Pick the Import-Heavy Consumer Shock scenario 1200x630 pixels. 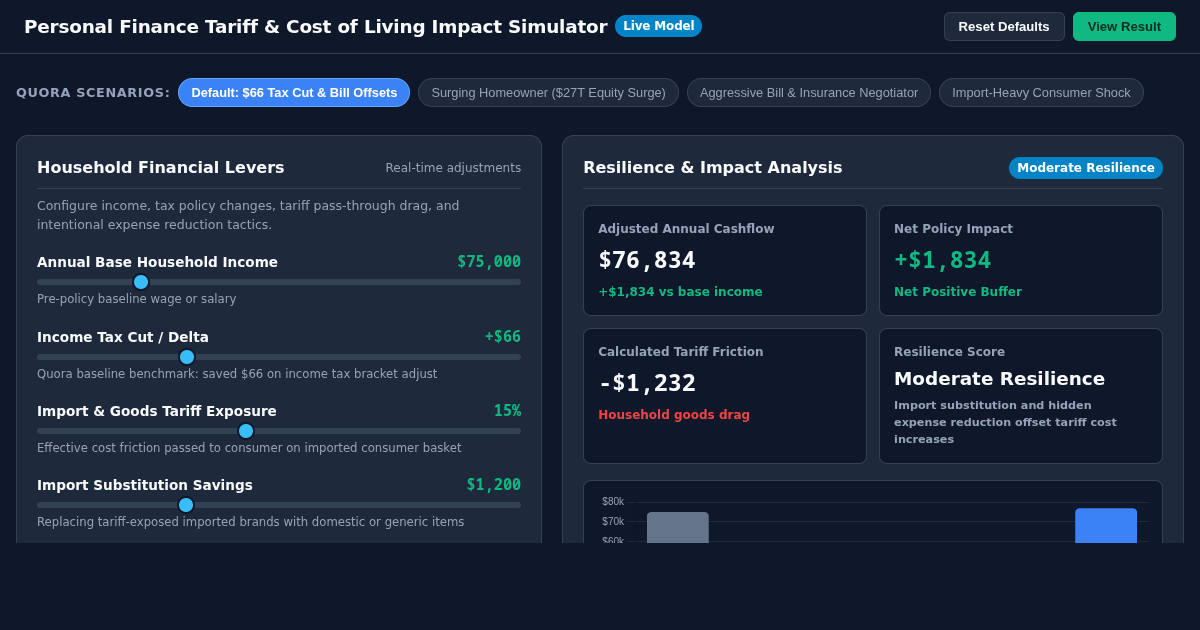1041,93
